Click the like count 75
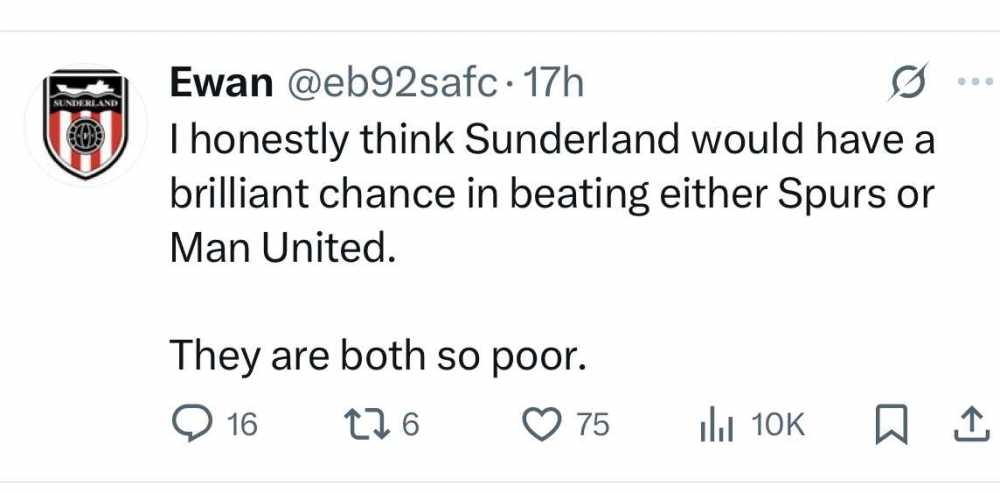This screenshot has height=493, width=1000. click(593, 425)
